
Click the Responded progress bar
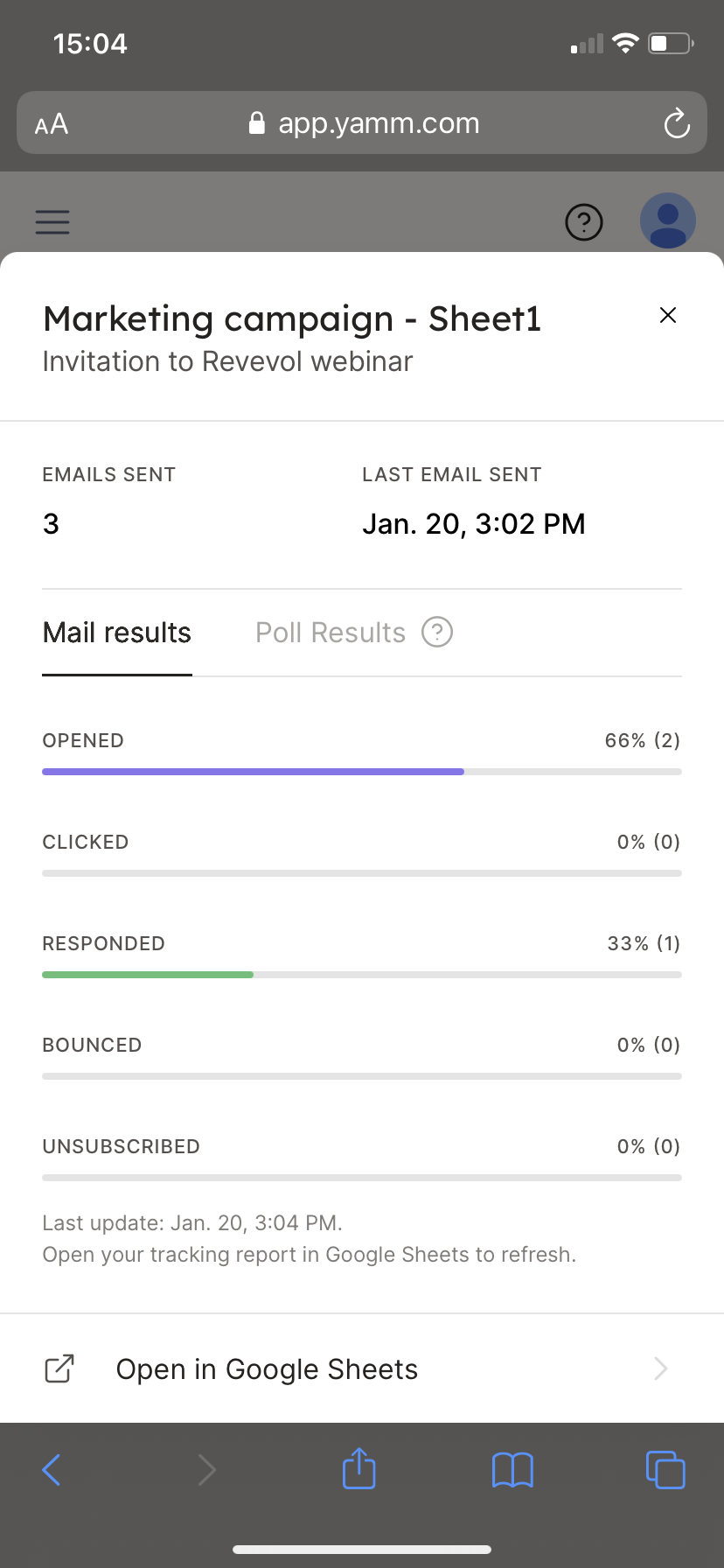(x=362, y=975)
